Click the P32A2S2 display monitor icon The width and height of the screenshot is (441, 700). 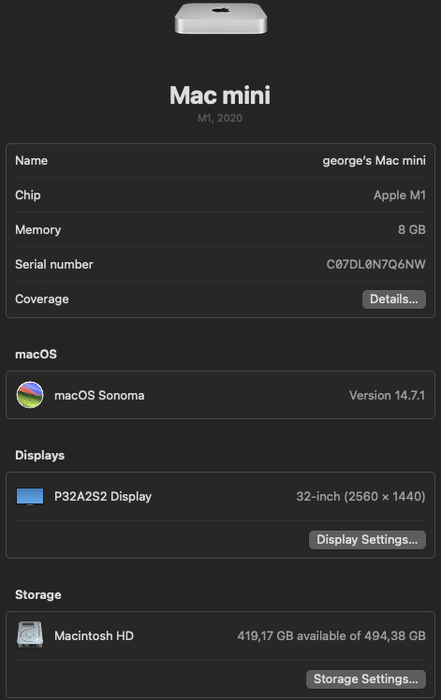(30, 496)
